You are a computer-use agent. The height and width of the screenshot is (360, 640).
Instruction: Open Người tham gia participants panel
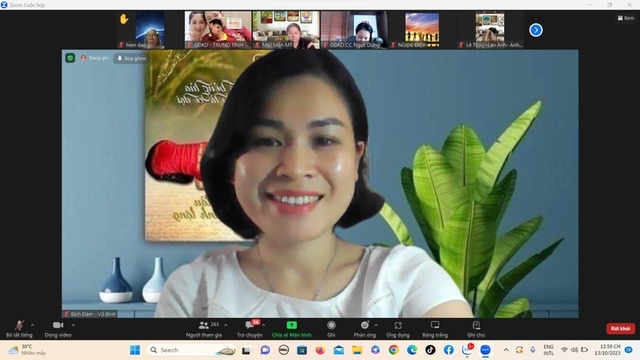point(204,329)
